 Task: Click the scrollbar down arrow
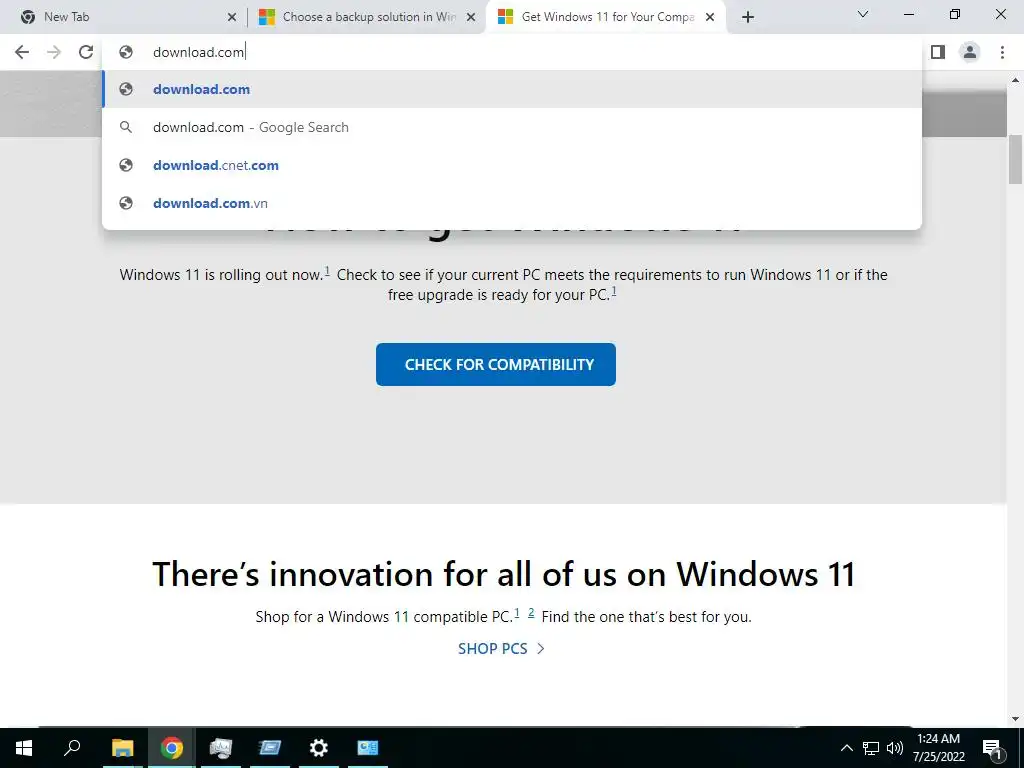tap(1015, 719)
